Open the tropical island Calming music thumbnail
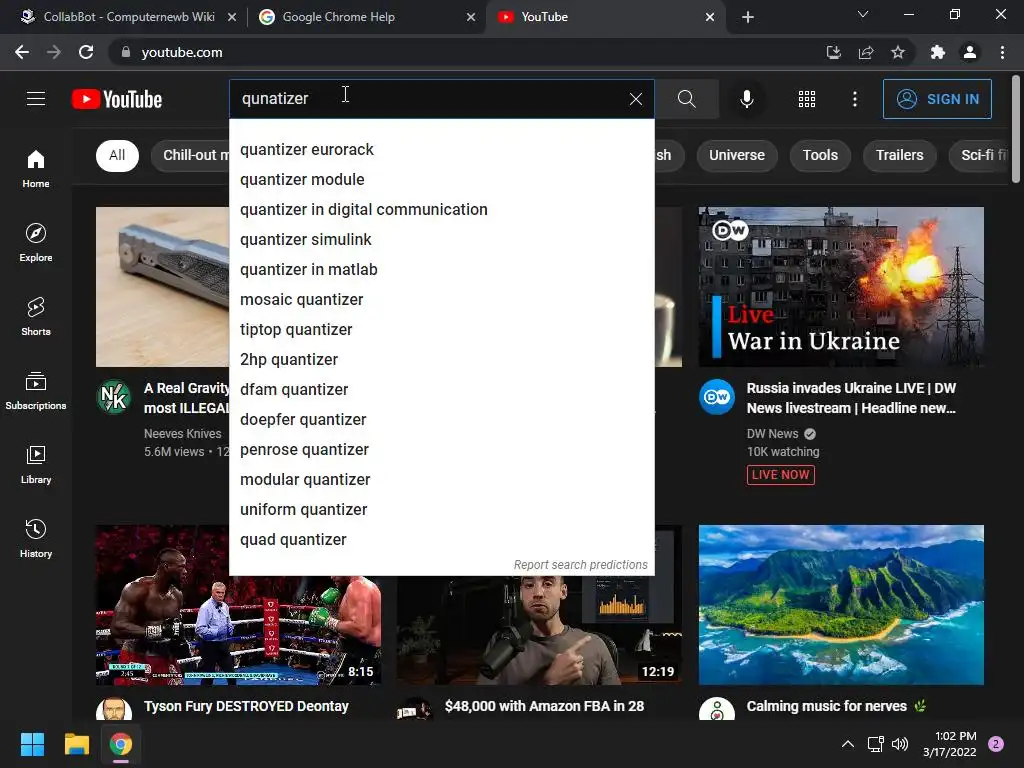This screenshot has height=768, width=1024. point(841,605)
